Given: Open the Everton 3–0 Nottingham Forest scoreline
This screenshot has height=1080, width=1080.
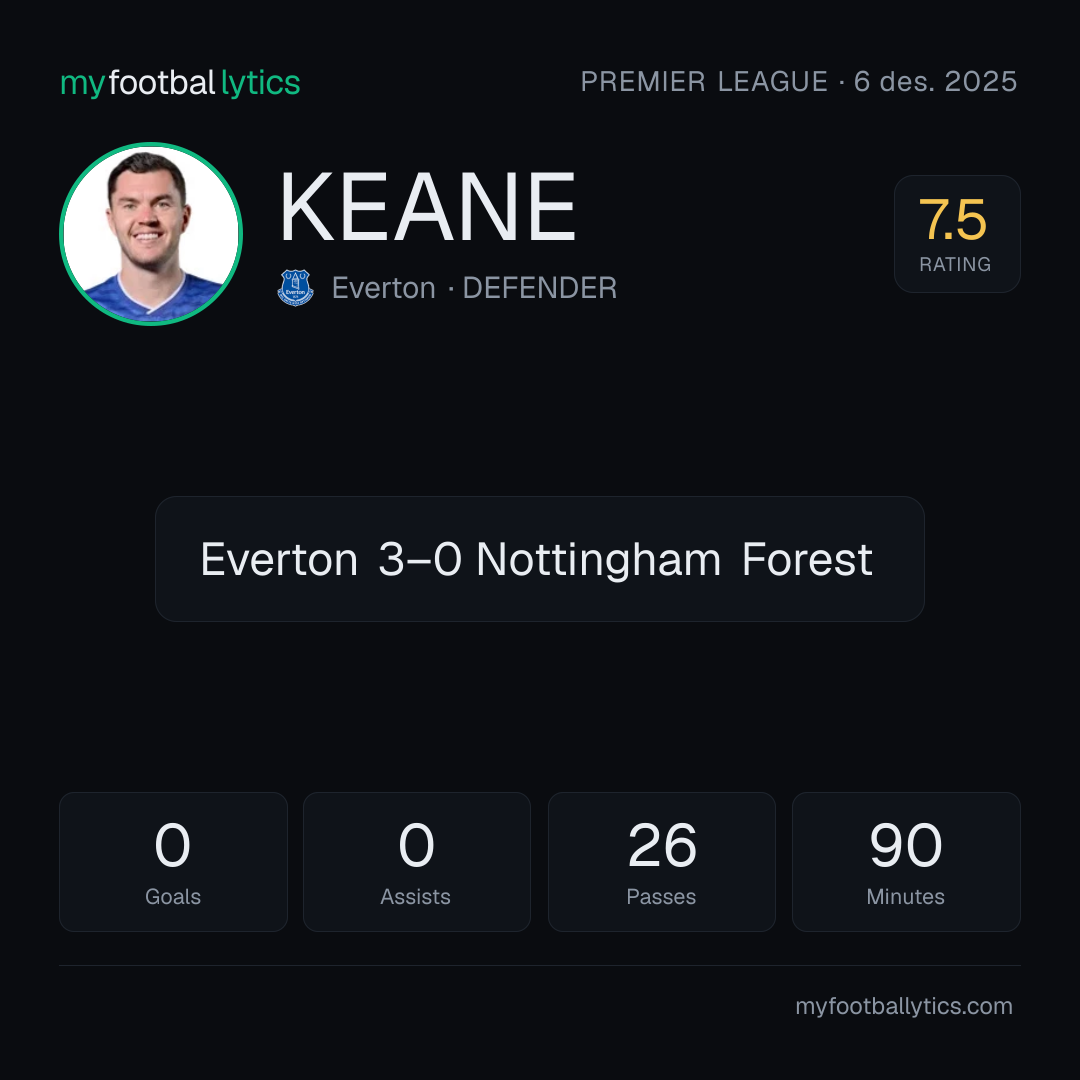Looking at the screenshot, I should pyautogui.click(x=539, y=559).
